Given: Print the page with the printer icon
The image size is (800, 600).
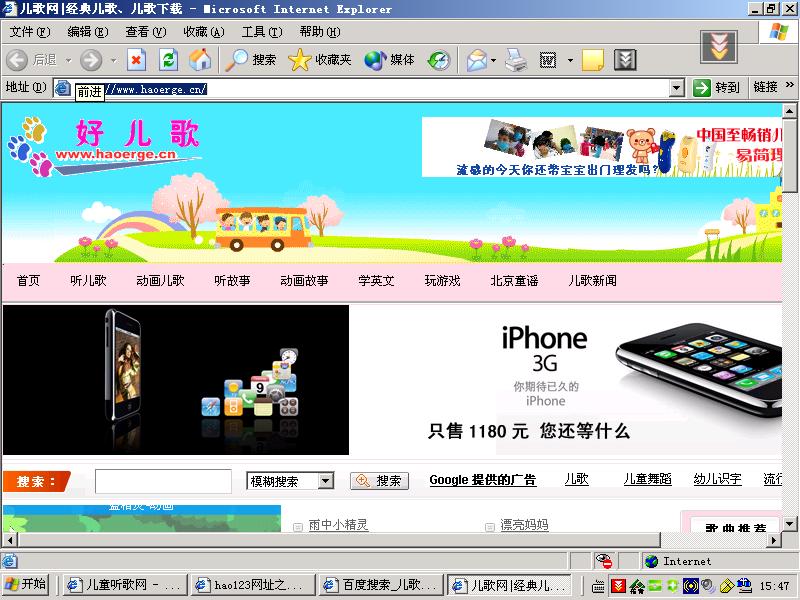Looking at the screenshot, I should click(x=516, y=60).
